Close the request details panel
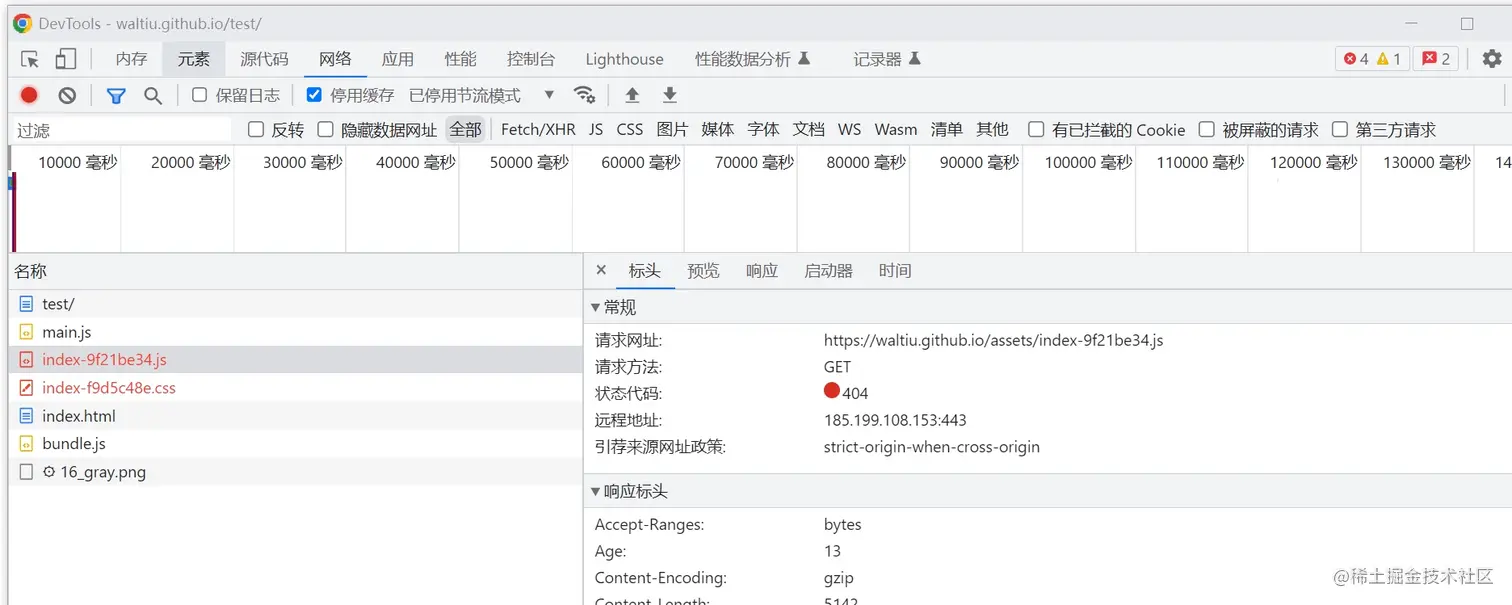This screenshot has height=605, width=1512. tap(601, 270)
